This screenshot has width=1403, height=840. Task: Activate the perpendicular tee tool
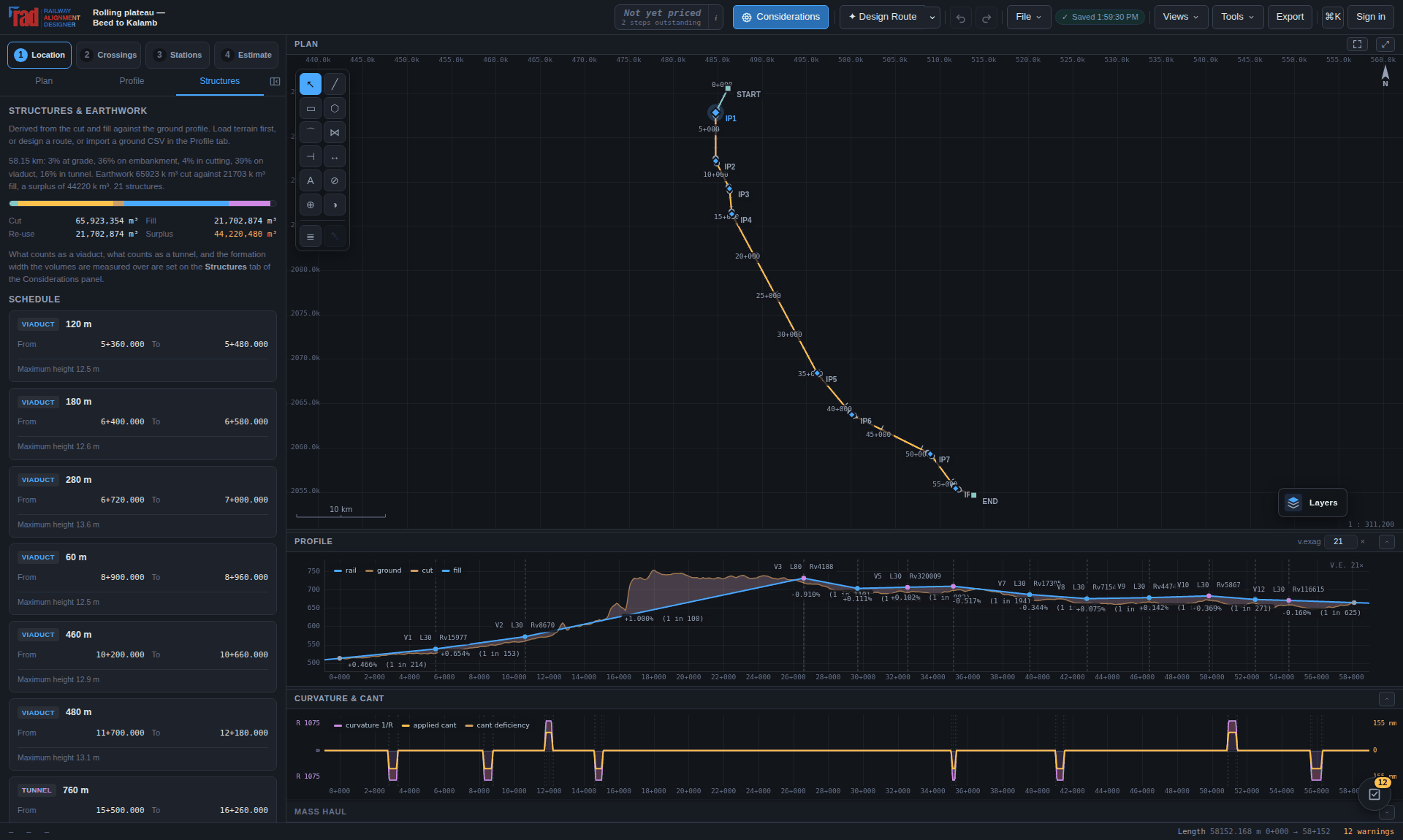pos(311,157)
